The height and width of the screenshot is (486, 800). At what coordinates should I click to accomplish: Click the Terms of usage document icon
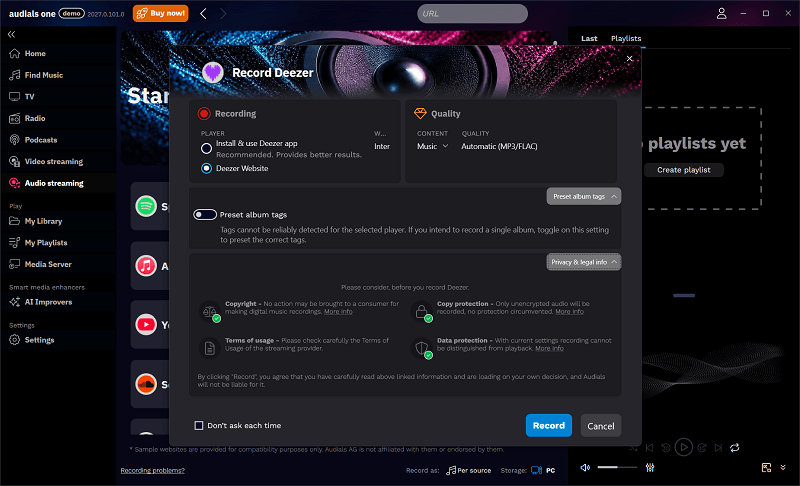tap(210, 348)
